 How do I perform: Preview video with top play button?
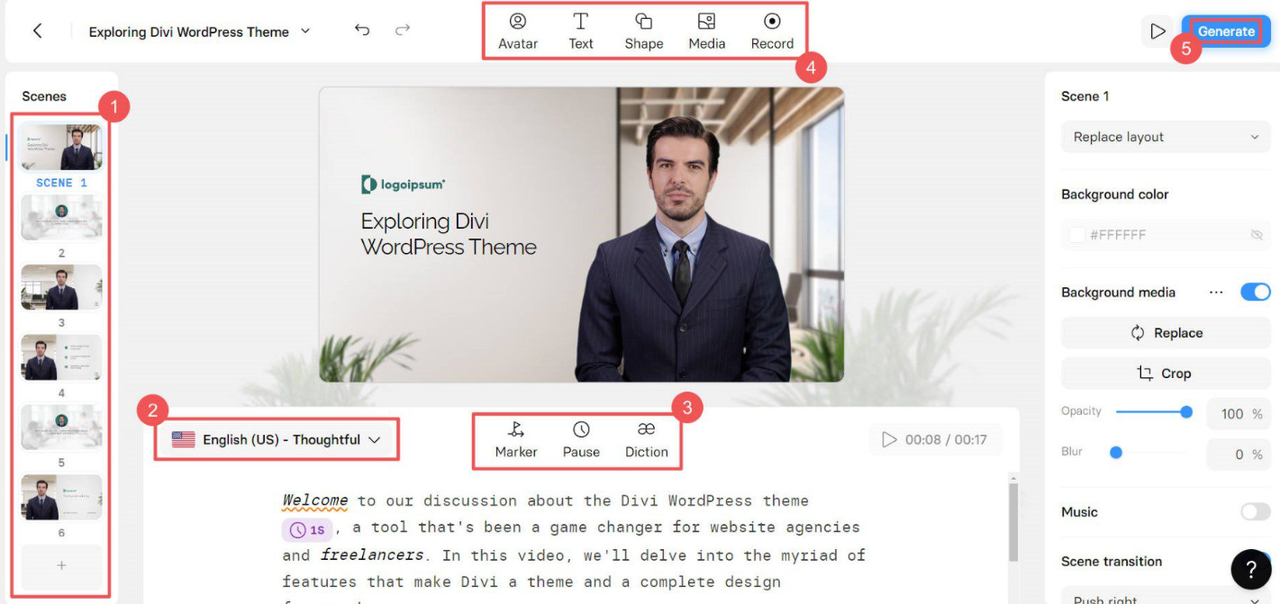pyautogui.click(x=1157, y=31)
